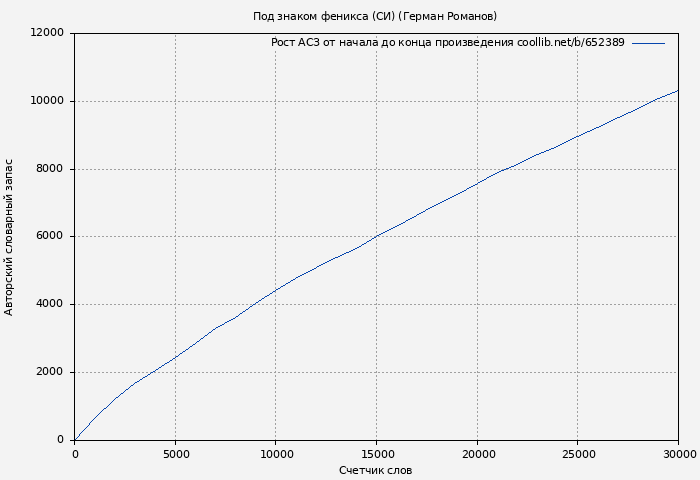Click the 25000 tick on the horizontal axis

click(x=577, y=454)
